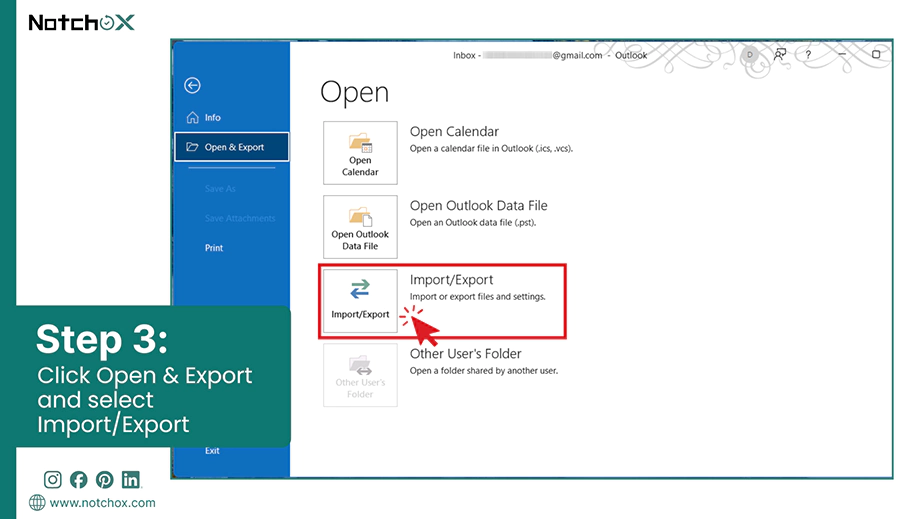922x519 pixels.
Task: Minimize the Outlook window
Action: [842, 54]
